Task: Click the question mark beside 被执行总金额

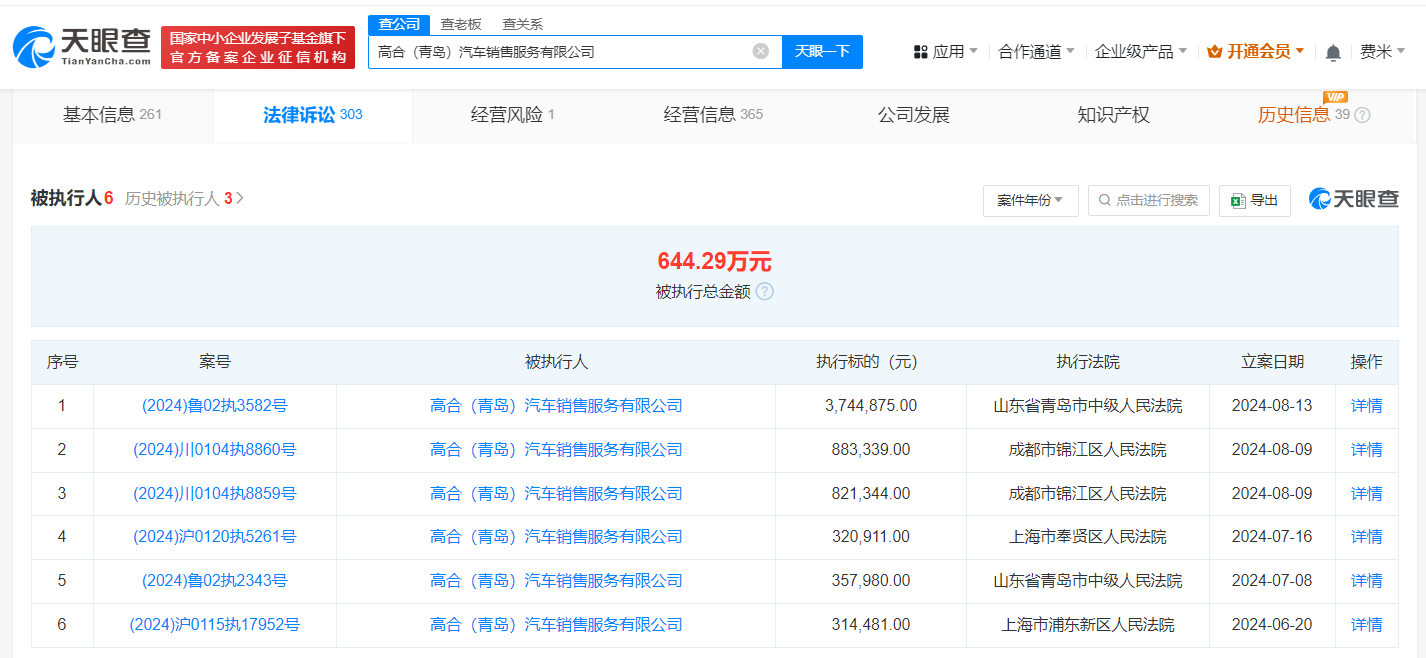Action: [765, 292]
